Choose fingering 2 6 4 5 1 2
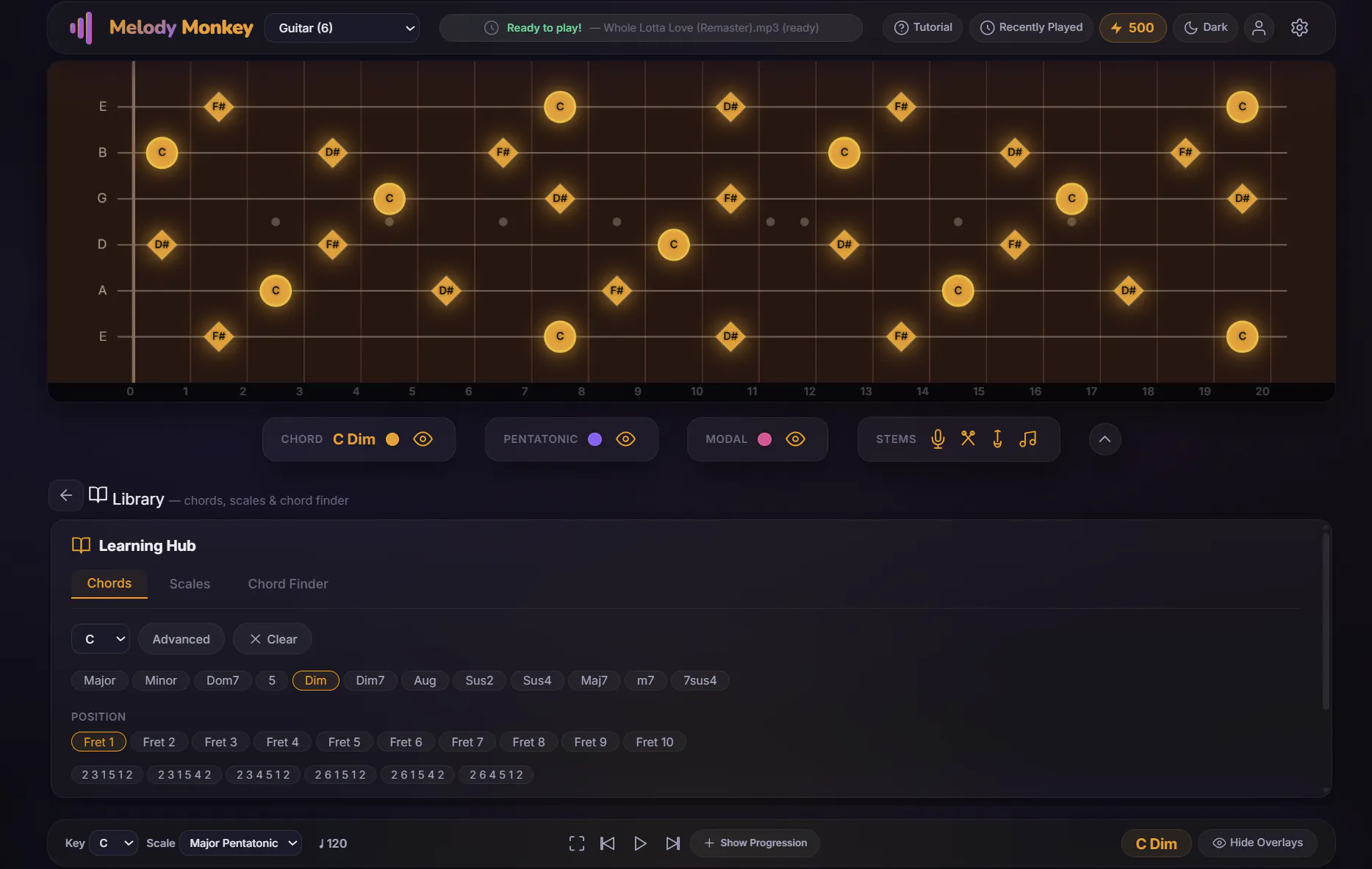 pyautogui.click(x=496, y=775)
